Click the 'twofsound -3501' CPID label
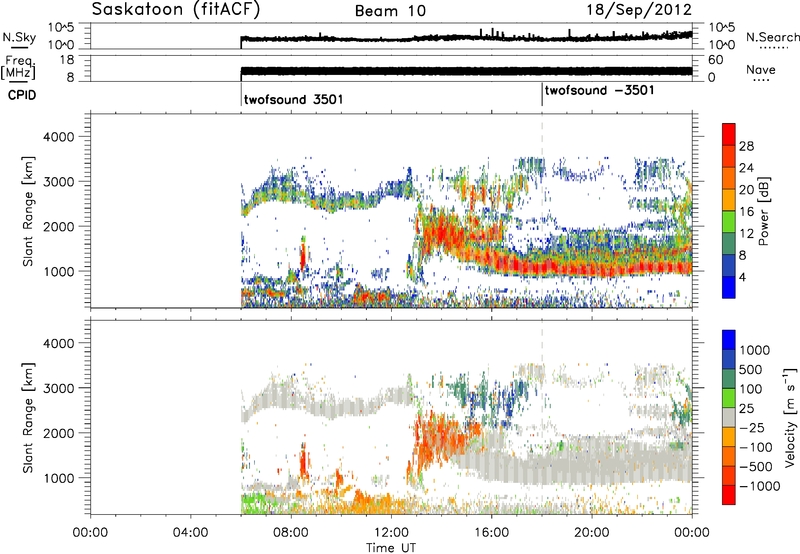Image resolution: width=800 pixels, height=554 pixels. [599, 91]
